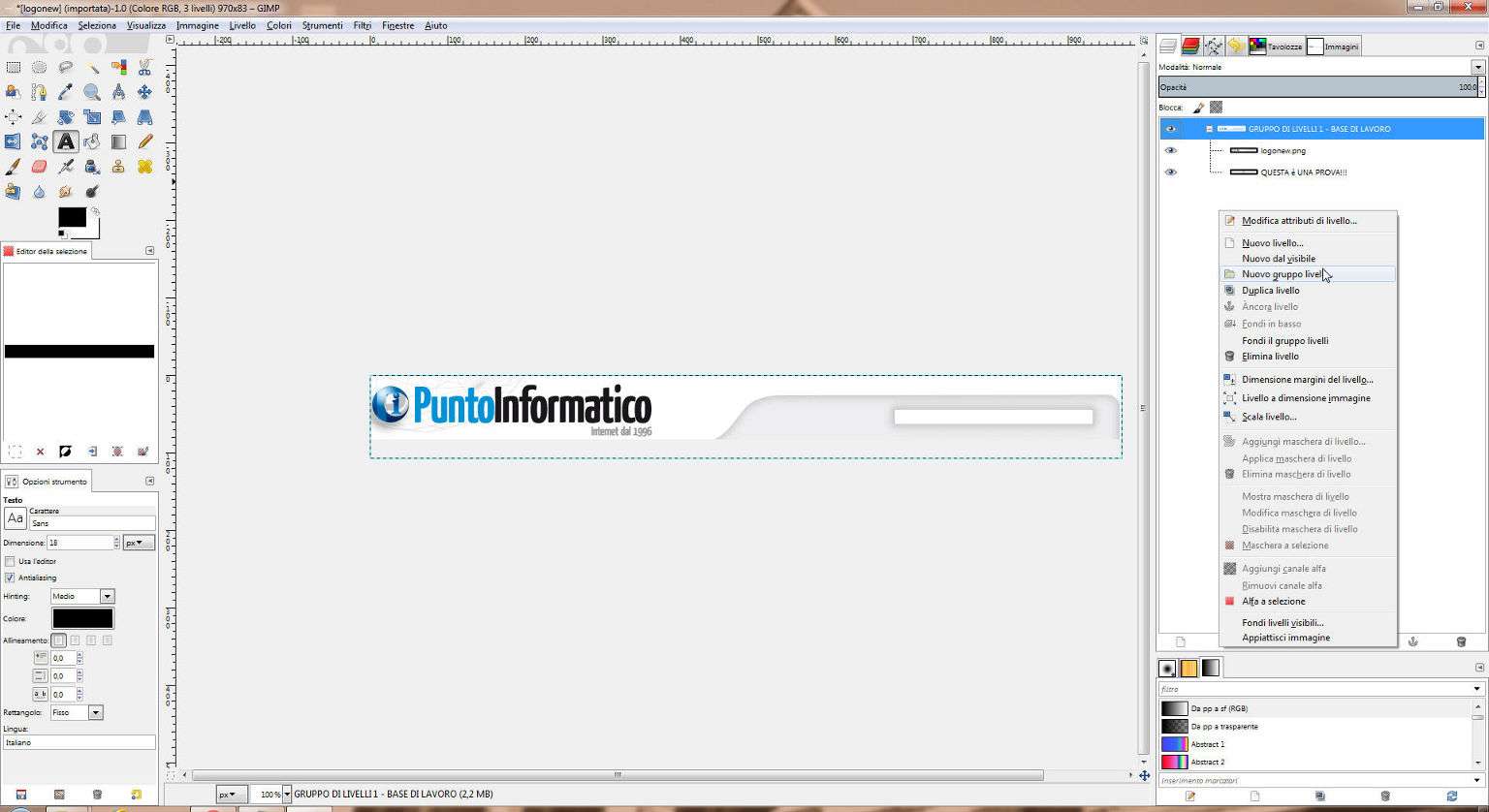
Task: Open the px size unit dropdown
Action: (139, 543)
